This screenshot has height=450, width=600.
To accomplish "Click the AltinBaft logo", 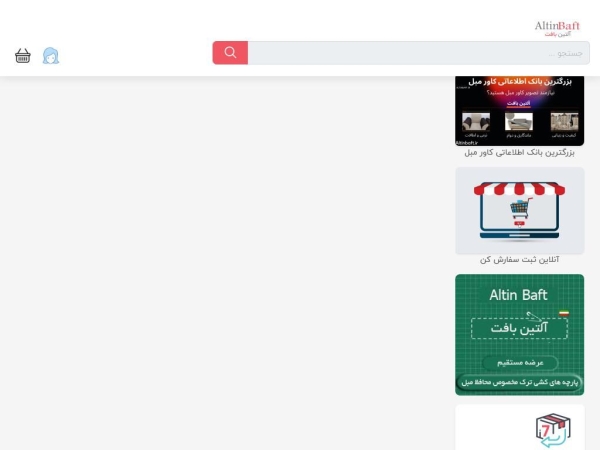I will pyautogui.click(x=557, y=29).
